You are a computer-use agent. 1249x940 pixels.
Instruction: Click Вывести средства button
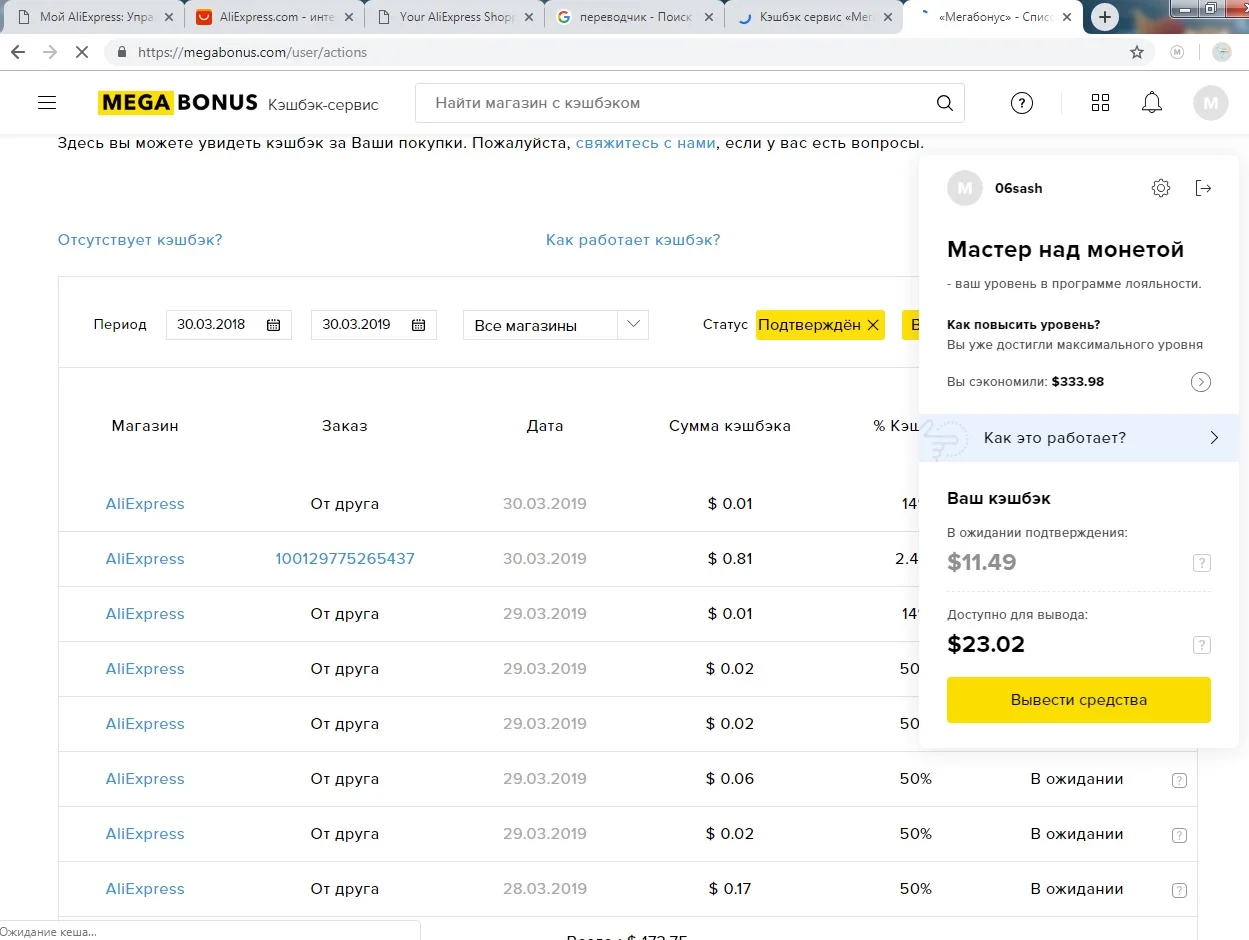click(x=1079, y=700)
